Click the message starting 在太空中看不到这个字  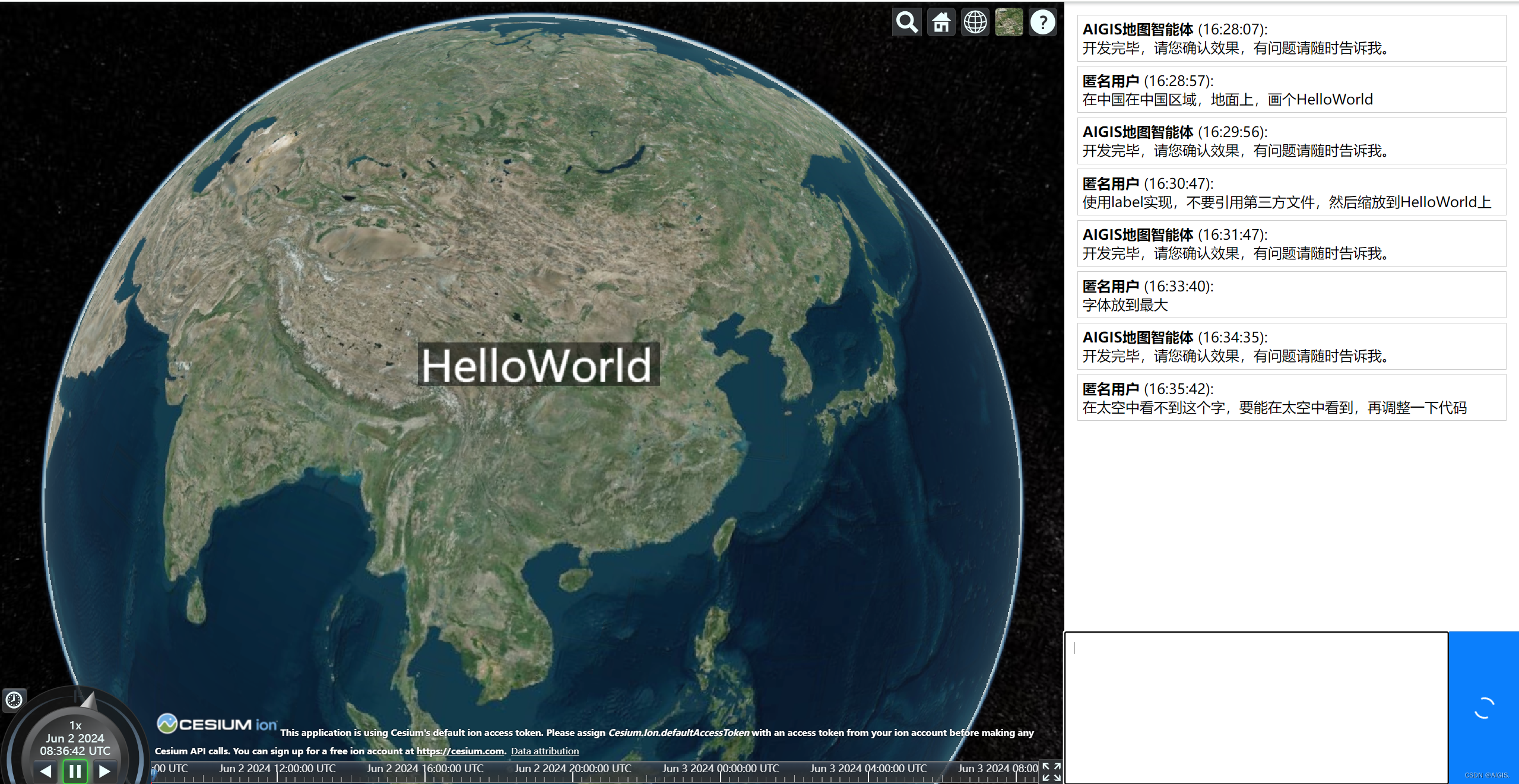[x=1274, y=408]
